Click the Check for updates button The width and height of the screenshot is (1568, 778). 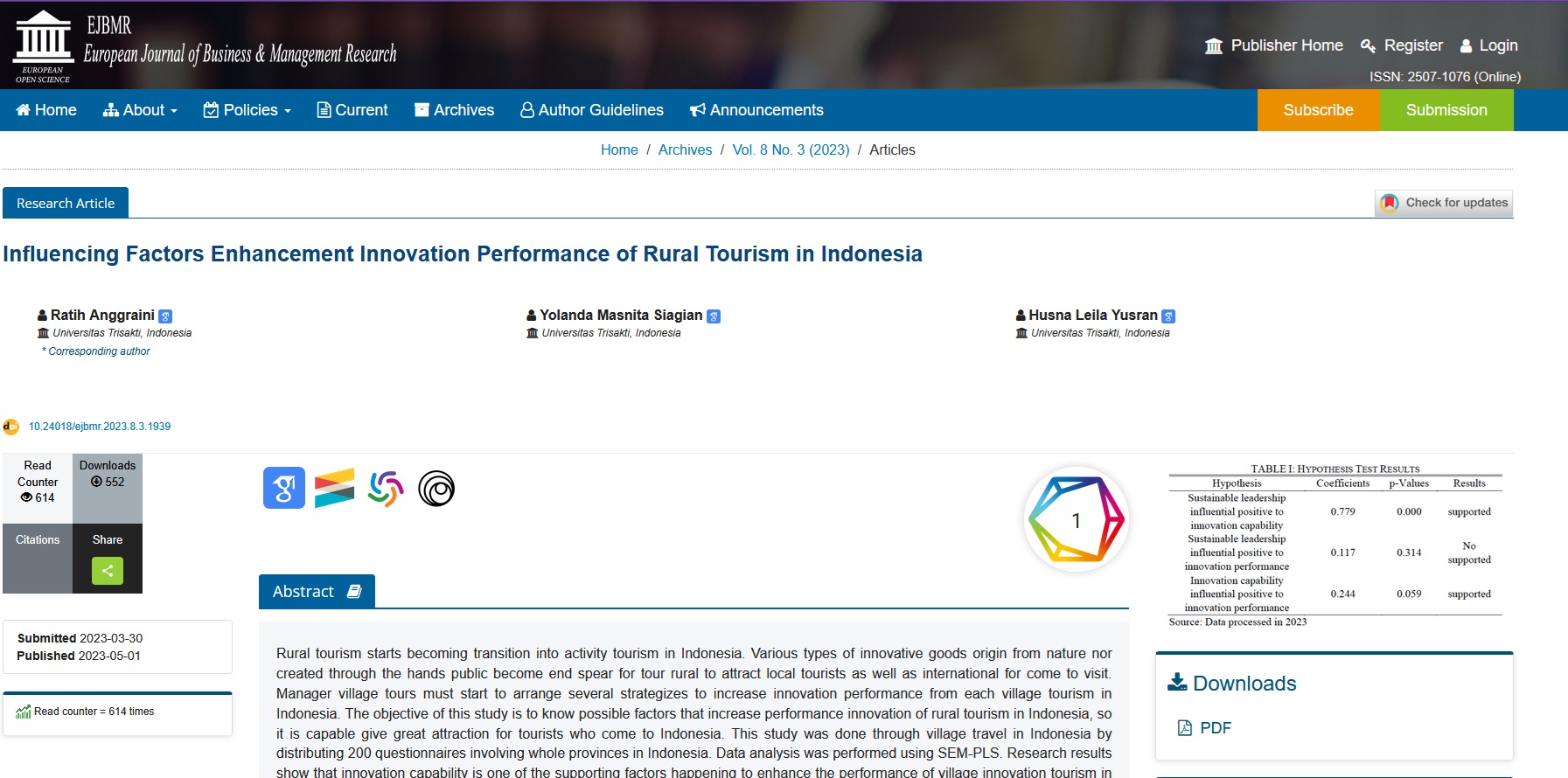click(1444, 203)
